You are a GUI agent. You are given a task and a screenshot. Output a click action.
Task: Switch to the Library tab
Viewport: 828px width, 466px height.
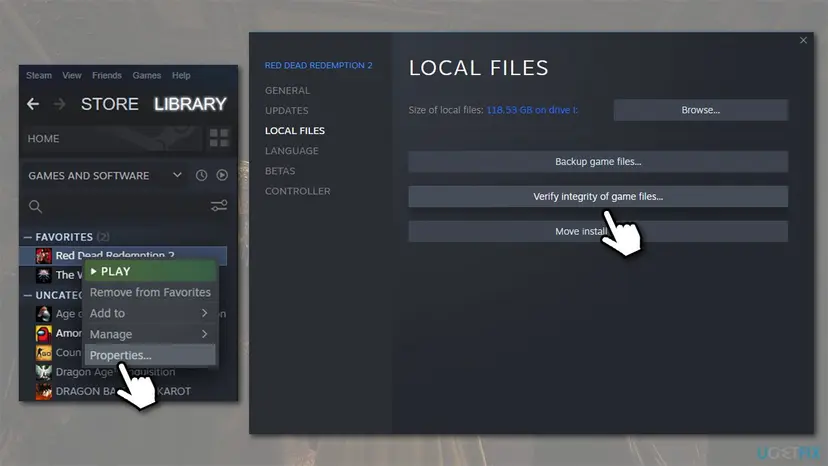(190, 104)
